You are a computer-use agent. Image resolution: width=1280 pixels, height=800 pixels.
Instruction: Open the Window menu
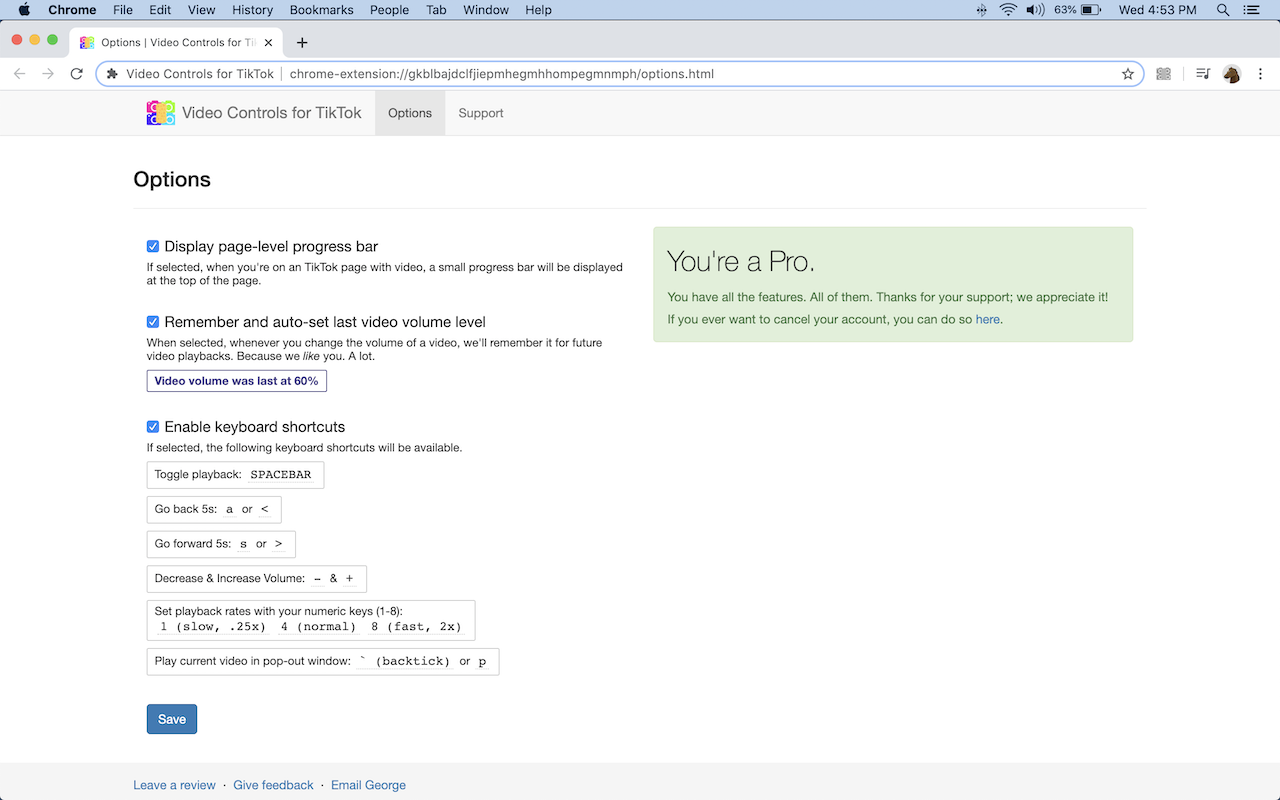click(484, 10)
